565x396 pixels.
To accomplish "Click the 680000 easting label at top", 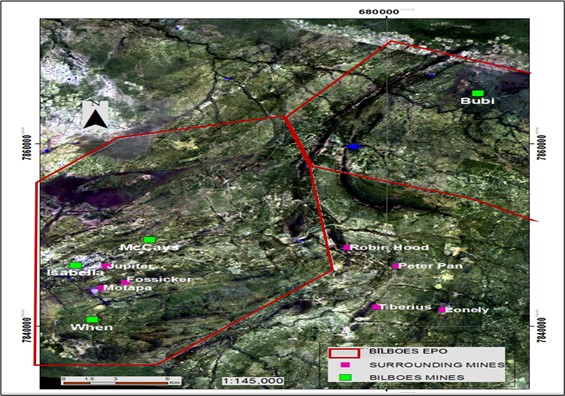I will (378, 12).
